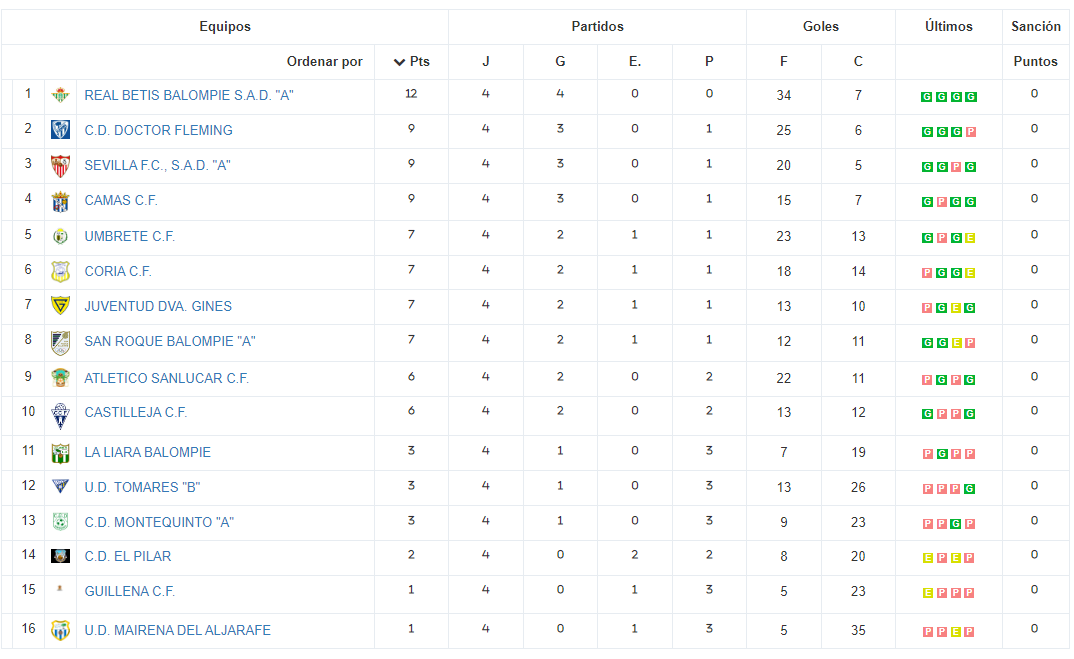Open the U.D. TOMARES "B" team link
This screenshot has height=659, width=1074.
[142, 487]
